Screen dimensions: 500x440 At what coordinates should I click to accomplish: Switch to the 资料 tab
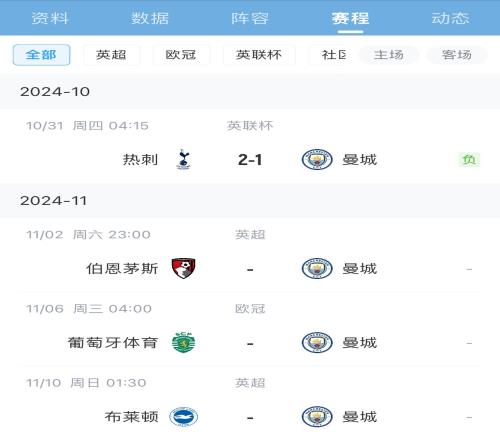[x=50, y=18]
